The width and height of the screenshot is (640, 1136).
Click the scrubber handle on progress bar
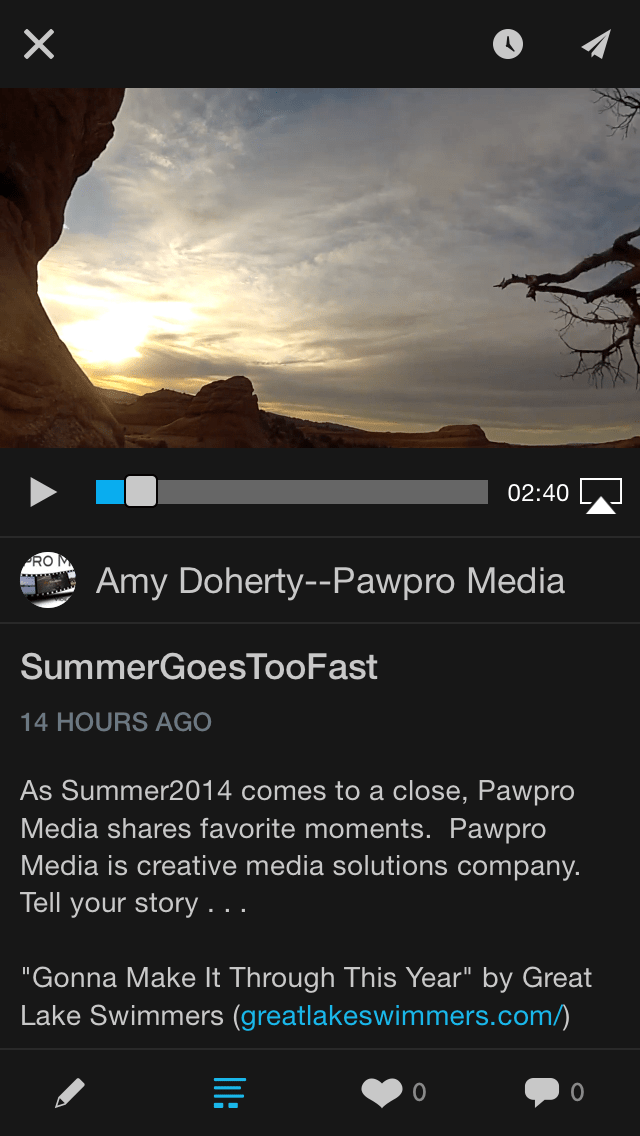pyautogui.click(x=141, y=492)
